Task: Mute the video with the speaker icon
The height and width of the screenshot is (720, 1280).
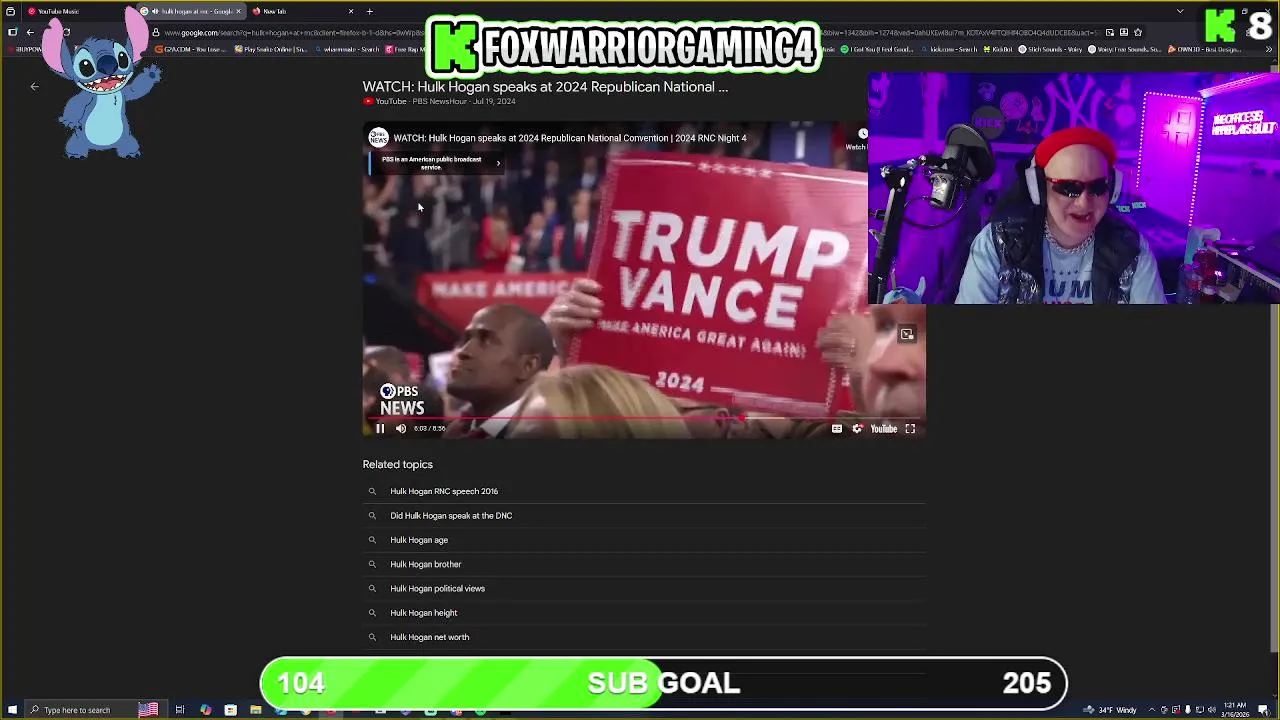Action: coord(401,428)
